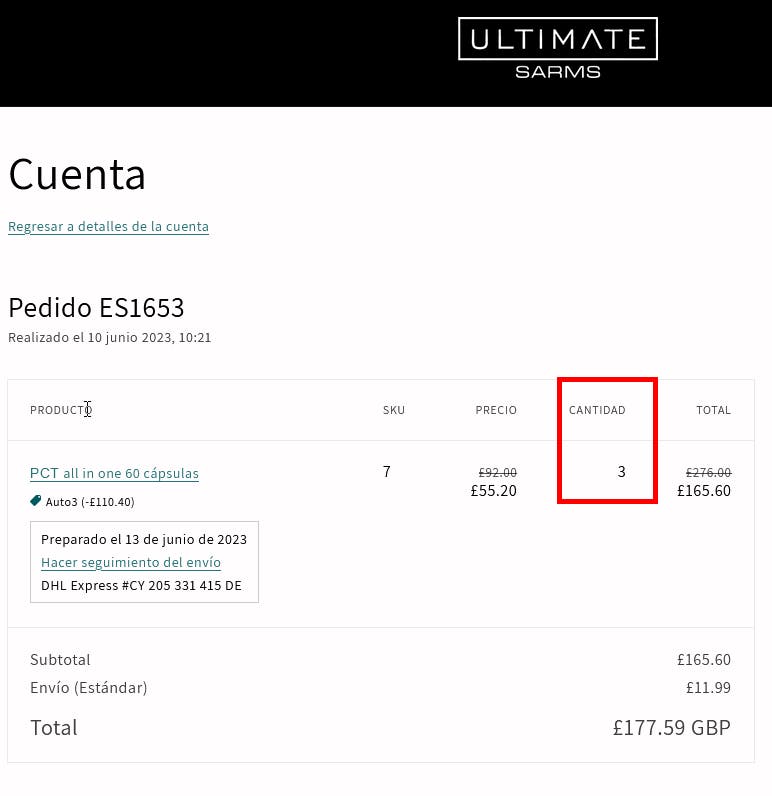The height and width of the screenshot is (796, 772).
Task: Open the PCT all in one 60 cápsulas product
Action: (x=114, y=474)
